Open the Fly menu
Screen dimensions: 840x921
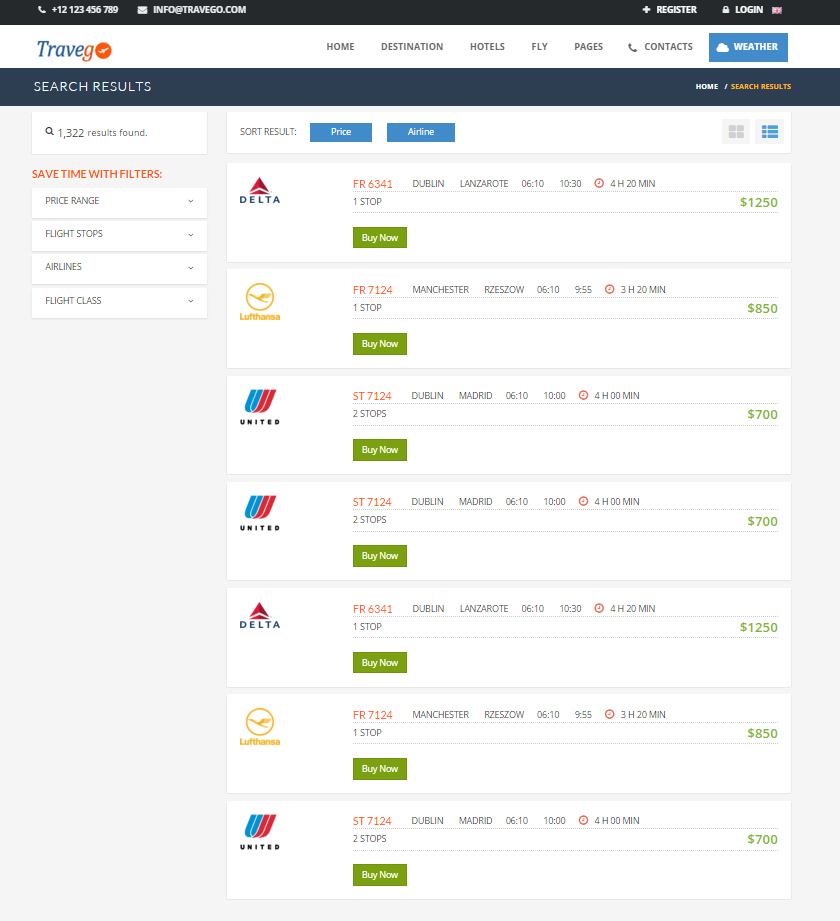pos(539,46)
